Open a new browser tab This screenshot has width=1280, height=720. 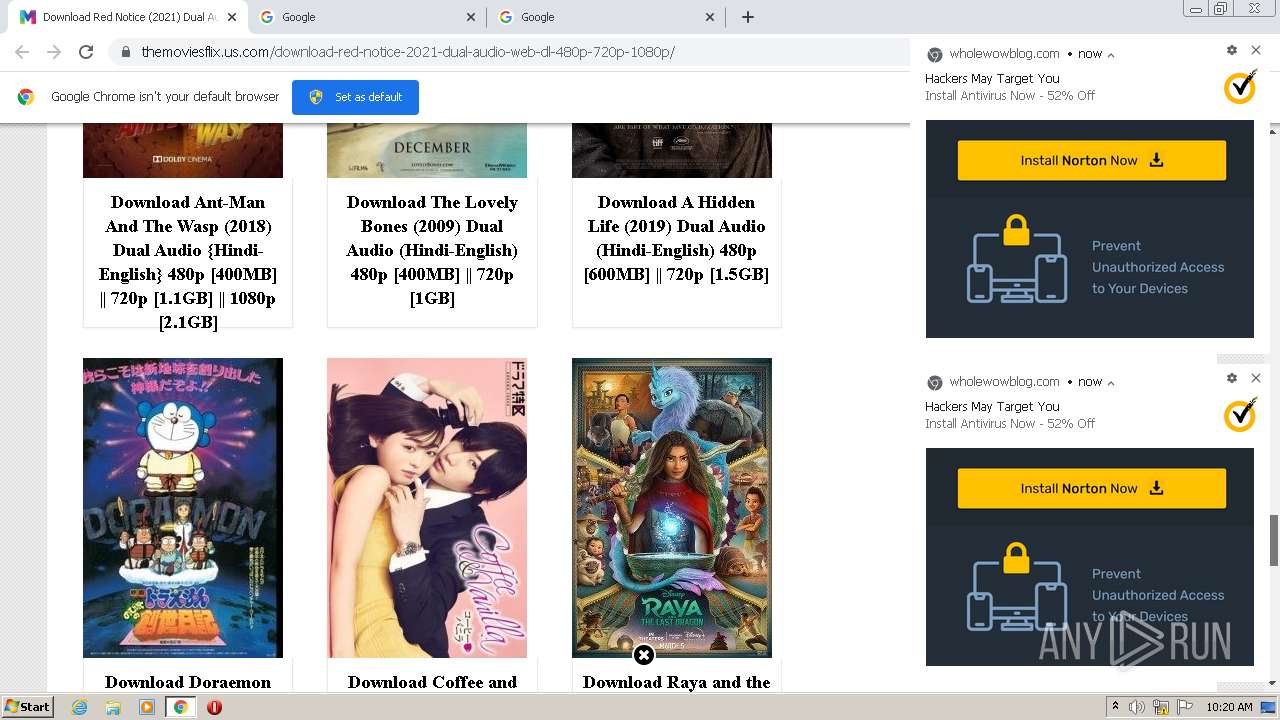747,17
